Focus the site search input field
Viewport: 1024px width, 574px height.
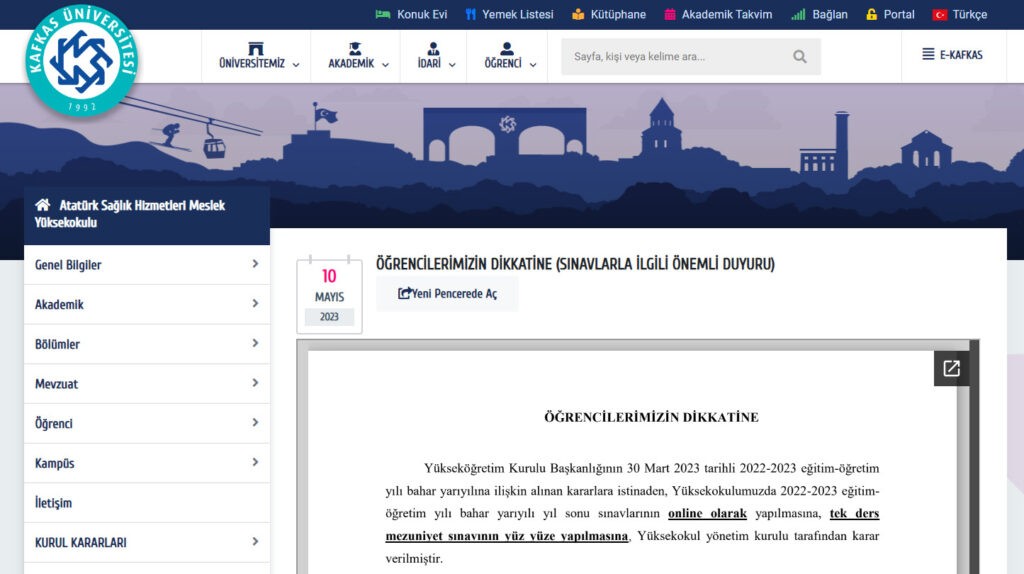(x=678, y=57)
